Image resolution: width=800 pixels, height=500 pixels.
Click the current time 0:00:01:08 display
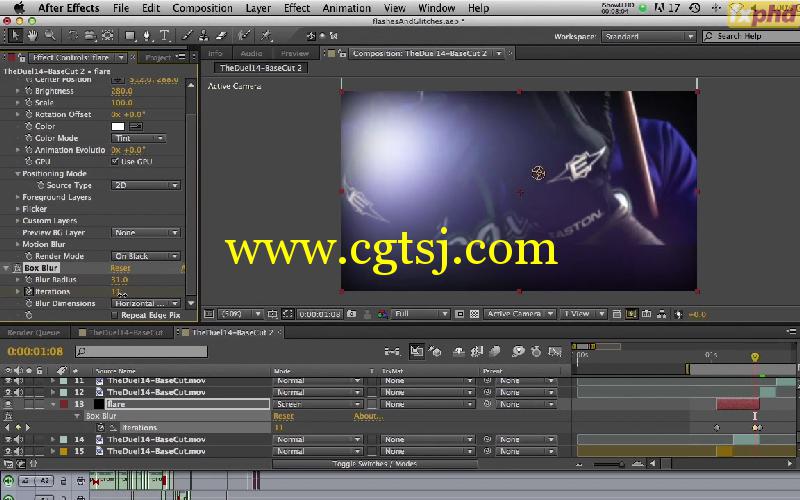35,351
